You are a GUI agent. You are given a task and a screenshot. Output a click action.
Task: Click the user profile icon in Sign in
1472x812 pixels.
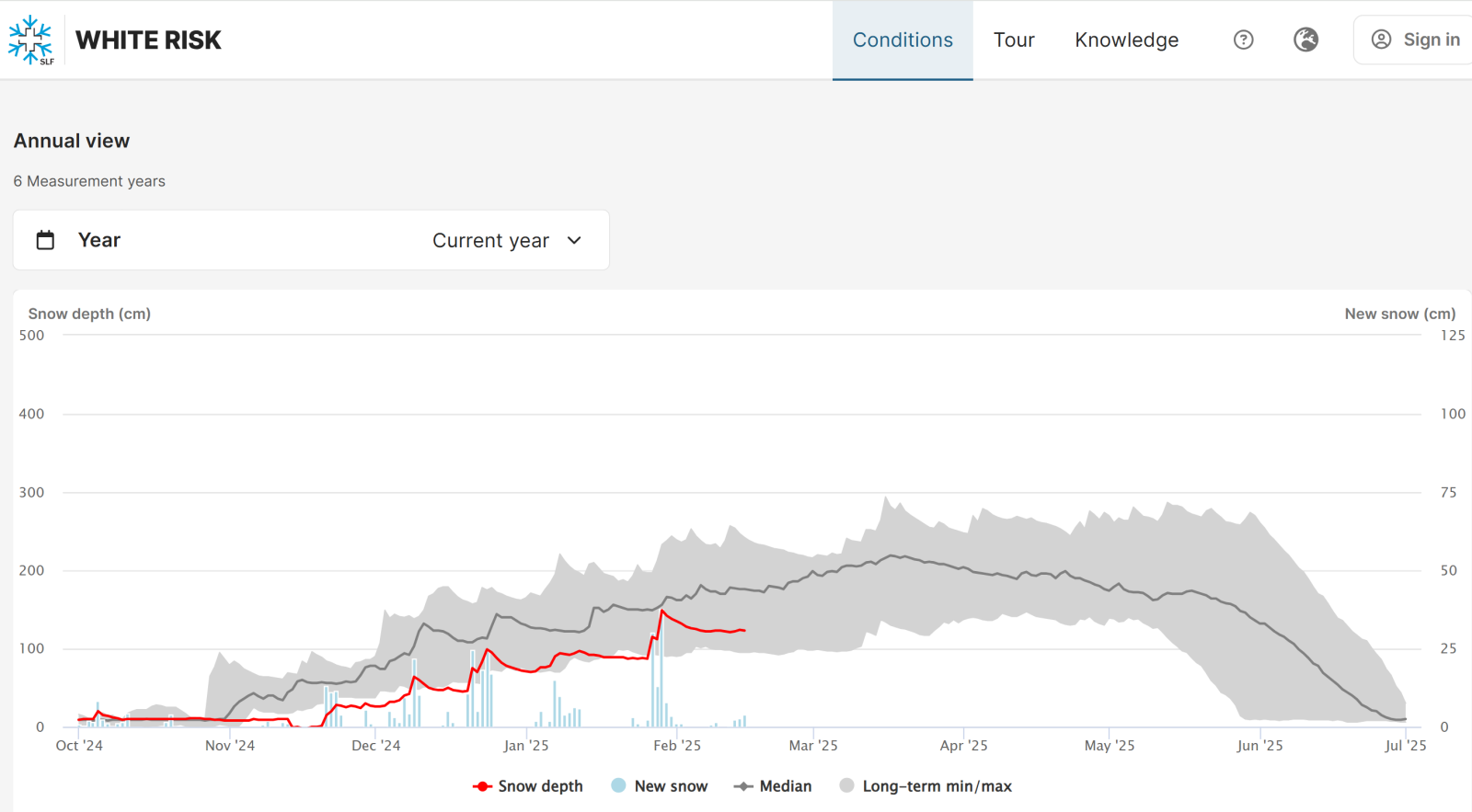[1381, 40]
